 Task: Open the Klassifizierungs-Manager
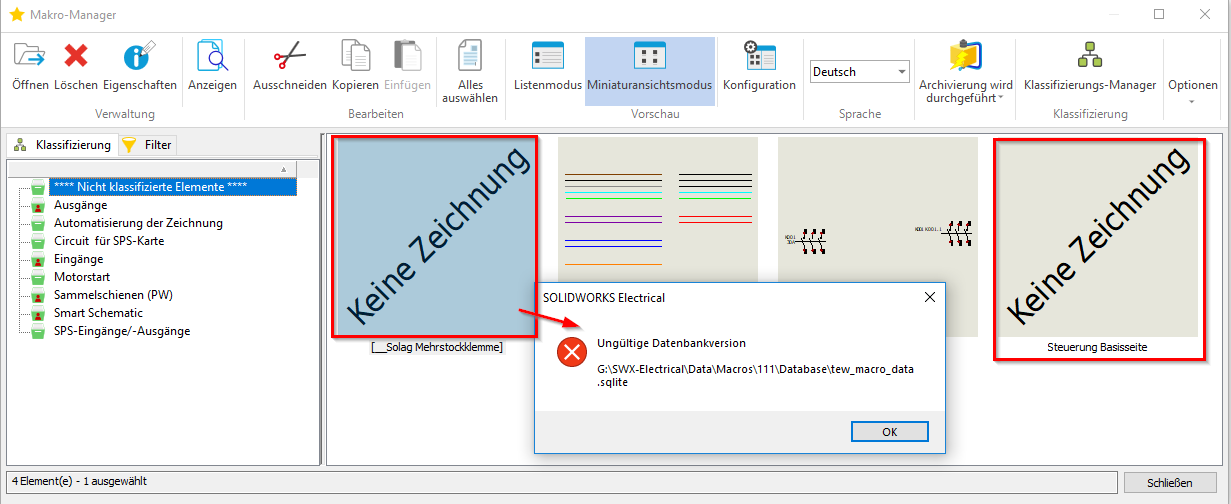pos(1089,57)
